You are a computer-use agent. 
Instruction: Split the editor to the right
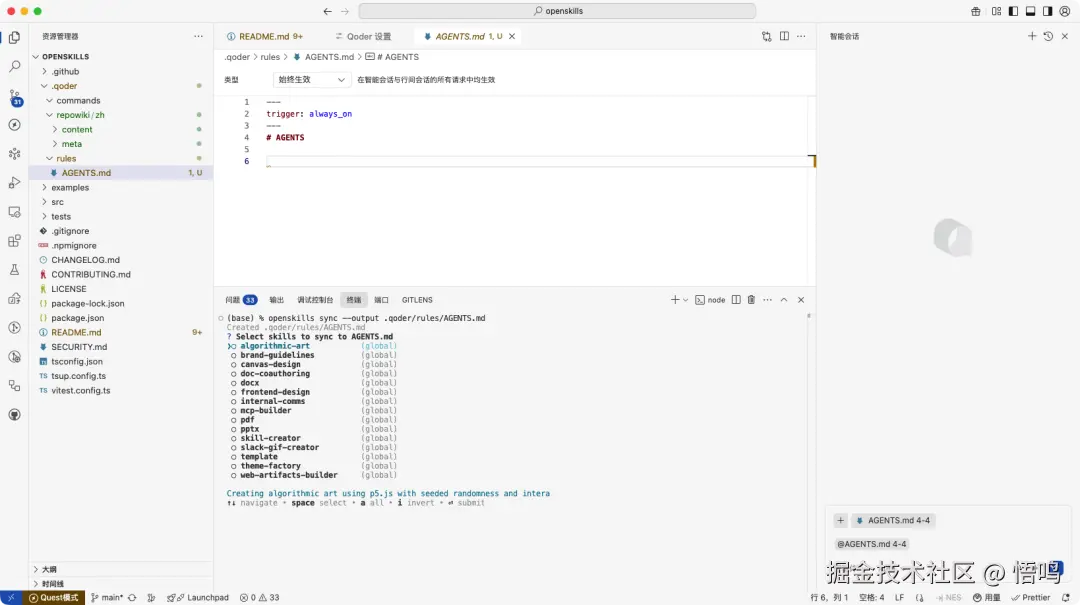tap(784, 37)
